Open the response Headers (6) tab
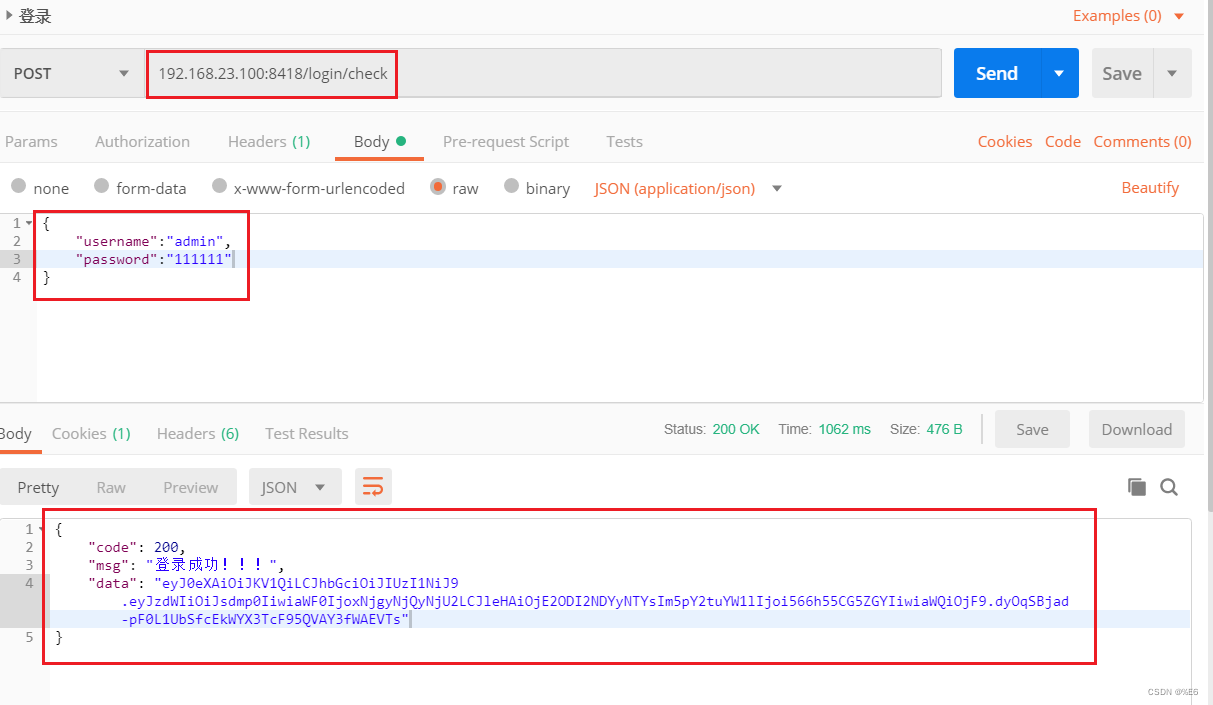 (x=197, y=433)
